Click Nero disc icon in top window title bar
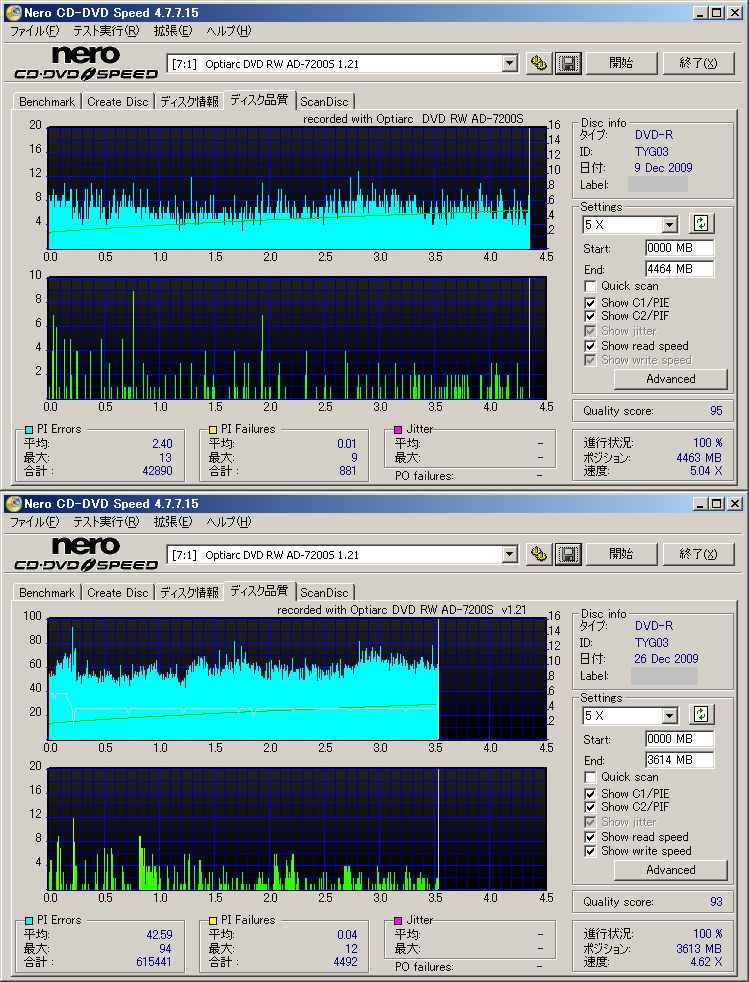Viewport: 749px width, 982px height. pyautogui.click(x=13, y=13)
